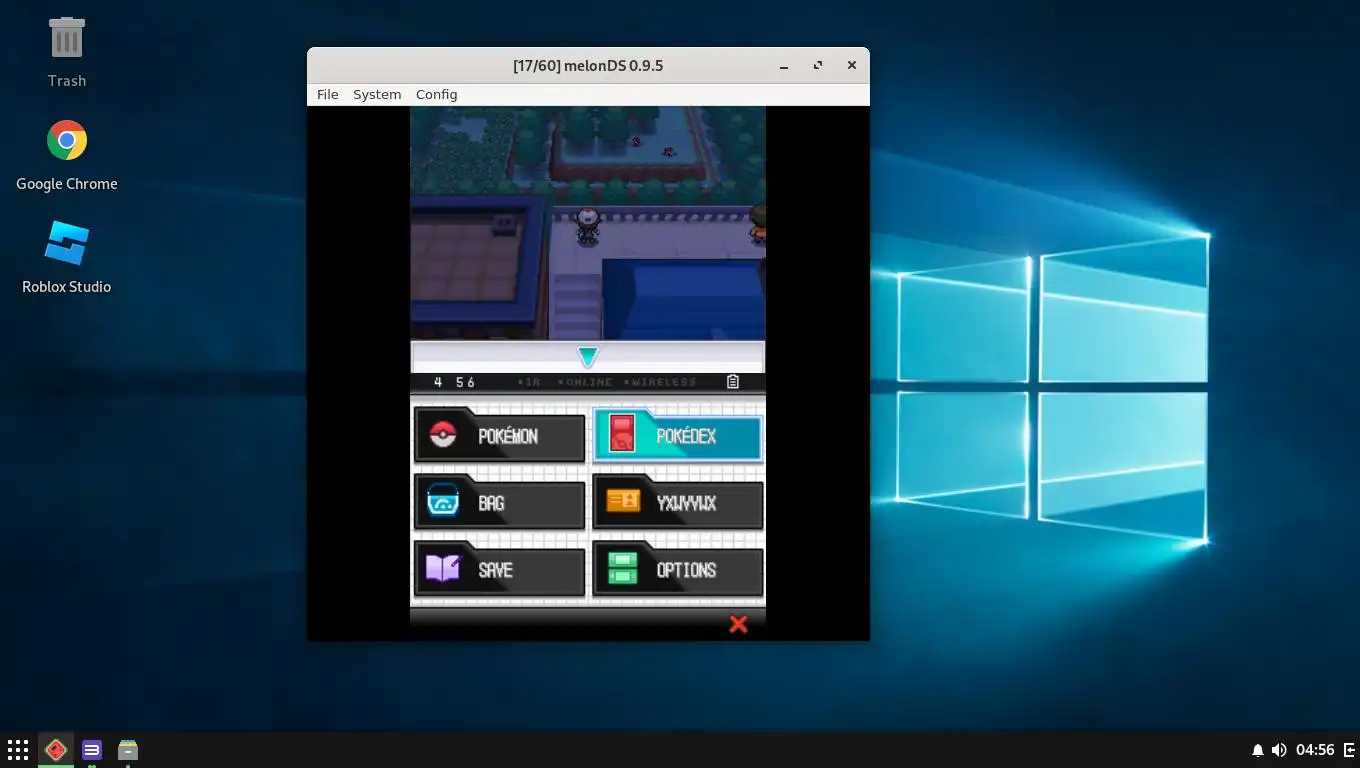
Task: Click the in-game clock 4 56
Action: [x=454, y=382]
